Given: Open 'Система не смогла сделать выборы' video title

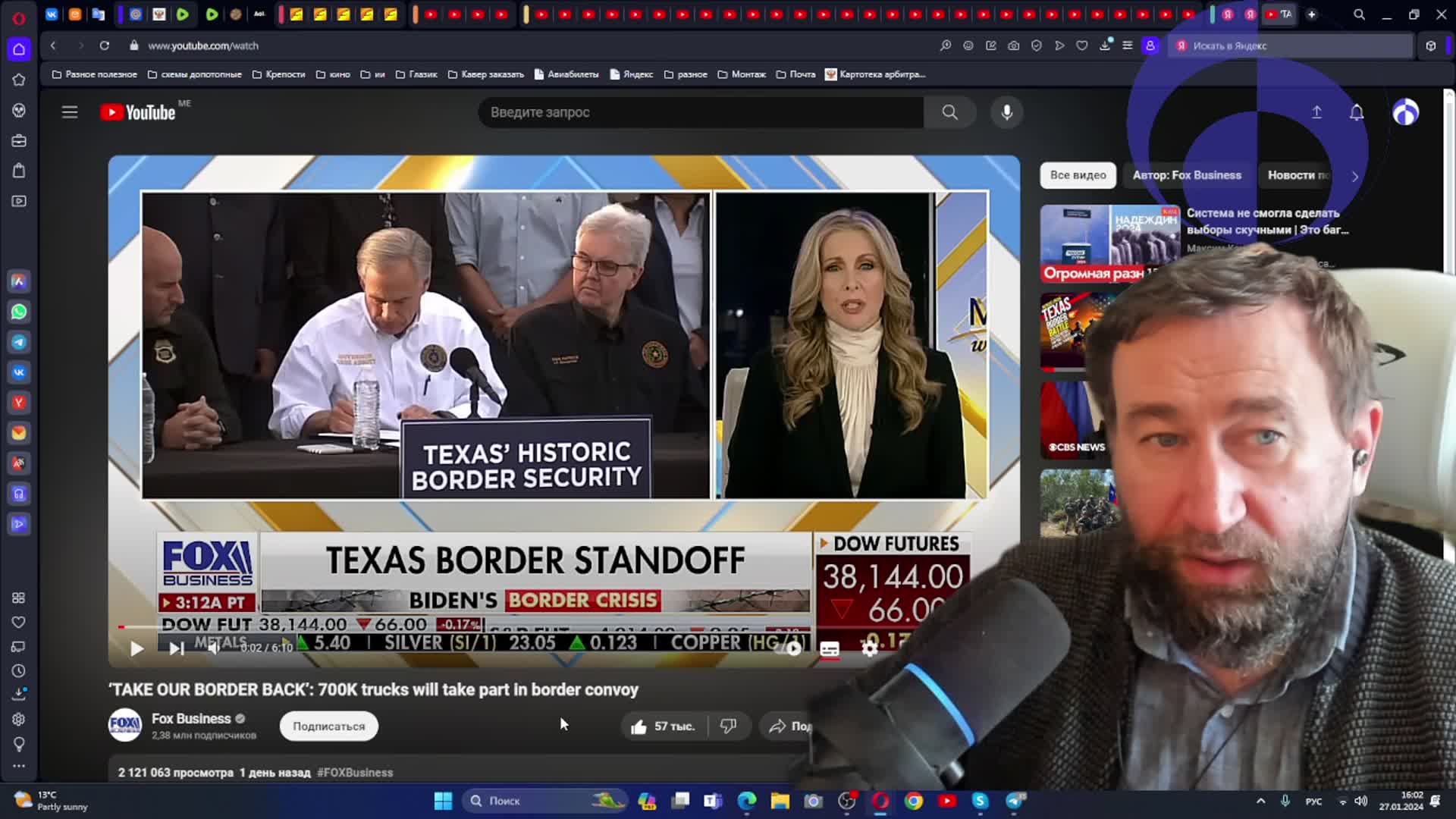Looking at the screenshot, I should coord(1267,221).
